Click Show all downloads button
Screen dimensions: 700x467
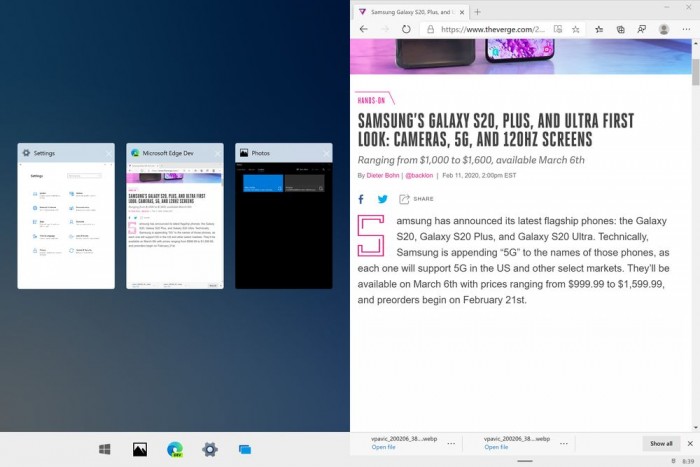coord(661,443)
